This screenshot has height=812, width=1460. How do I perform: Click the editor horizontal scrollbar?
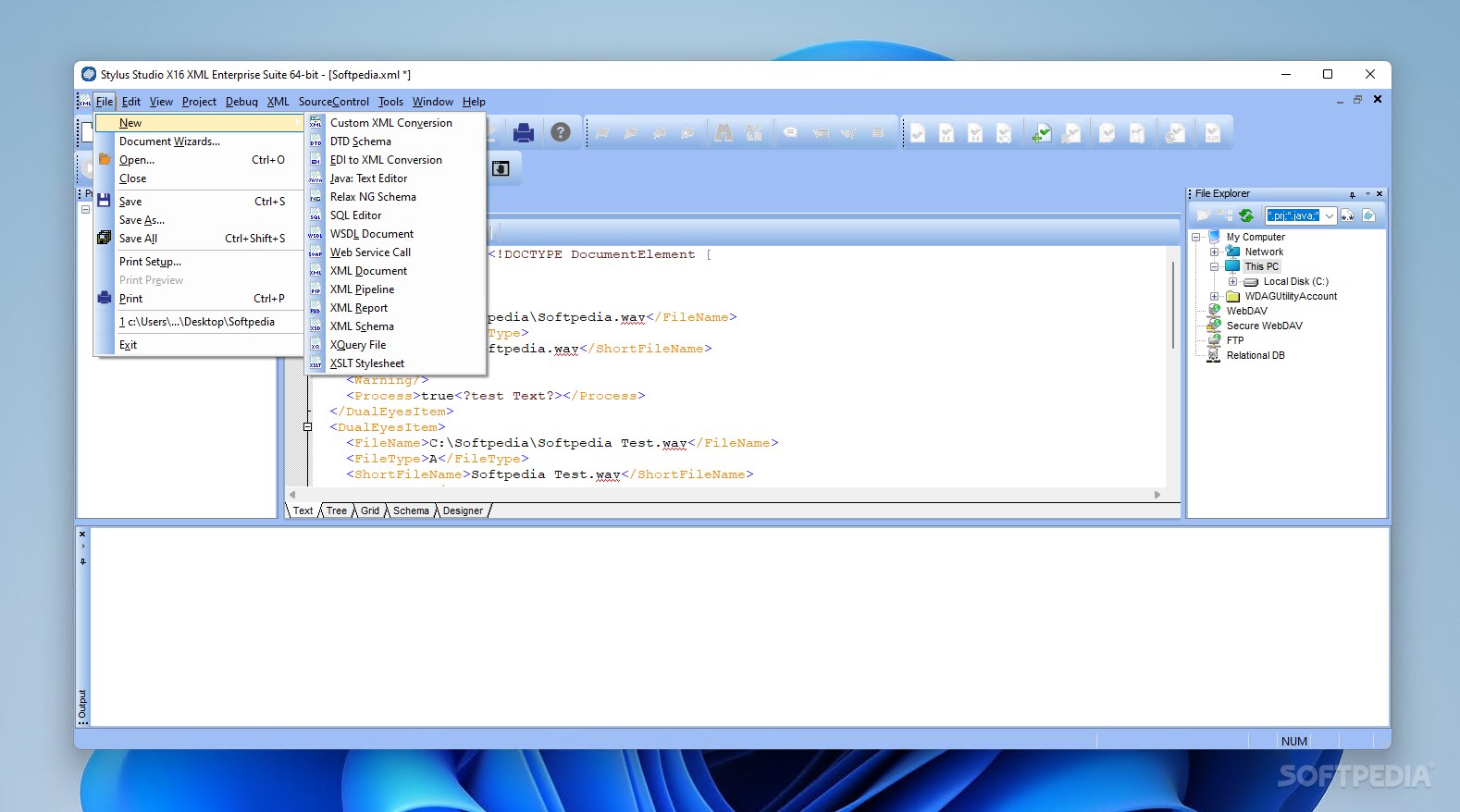click(x=724, y=495)
